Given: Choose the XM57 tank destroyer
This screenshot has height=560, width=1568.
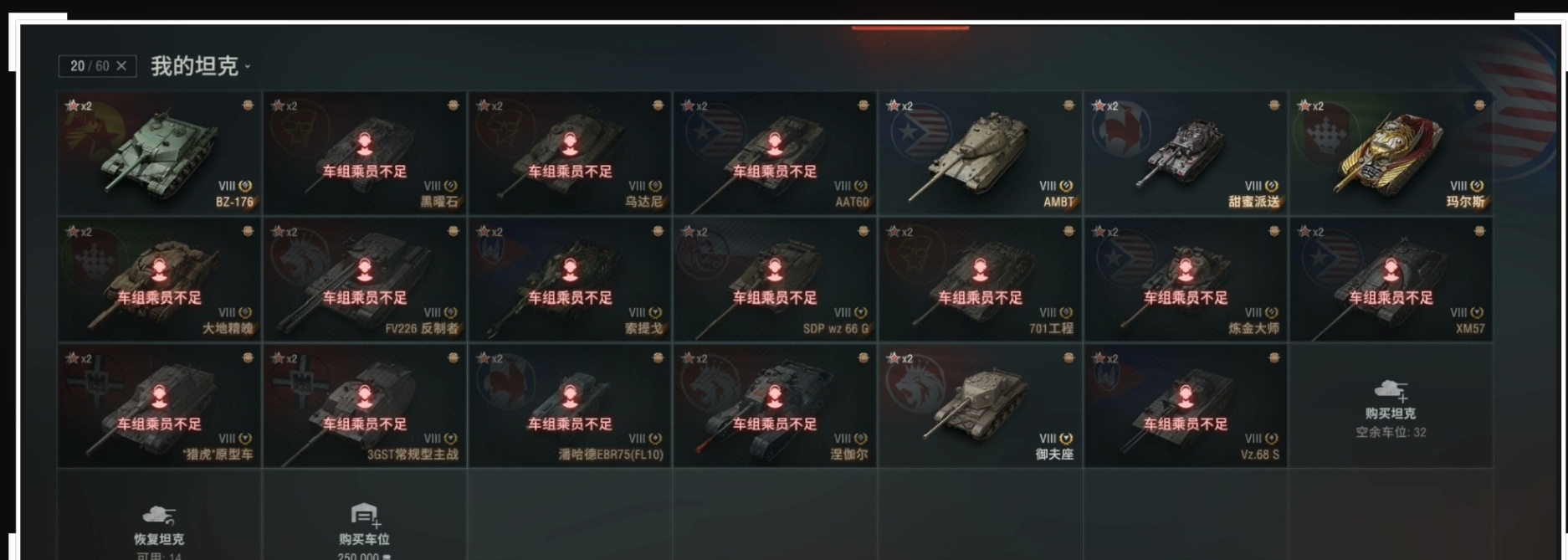Looking at the screenshot, I should point(1391,279).
